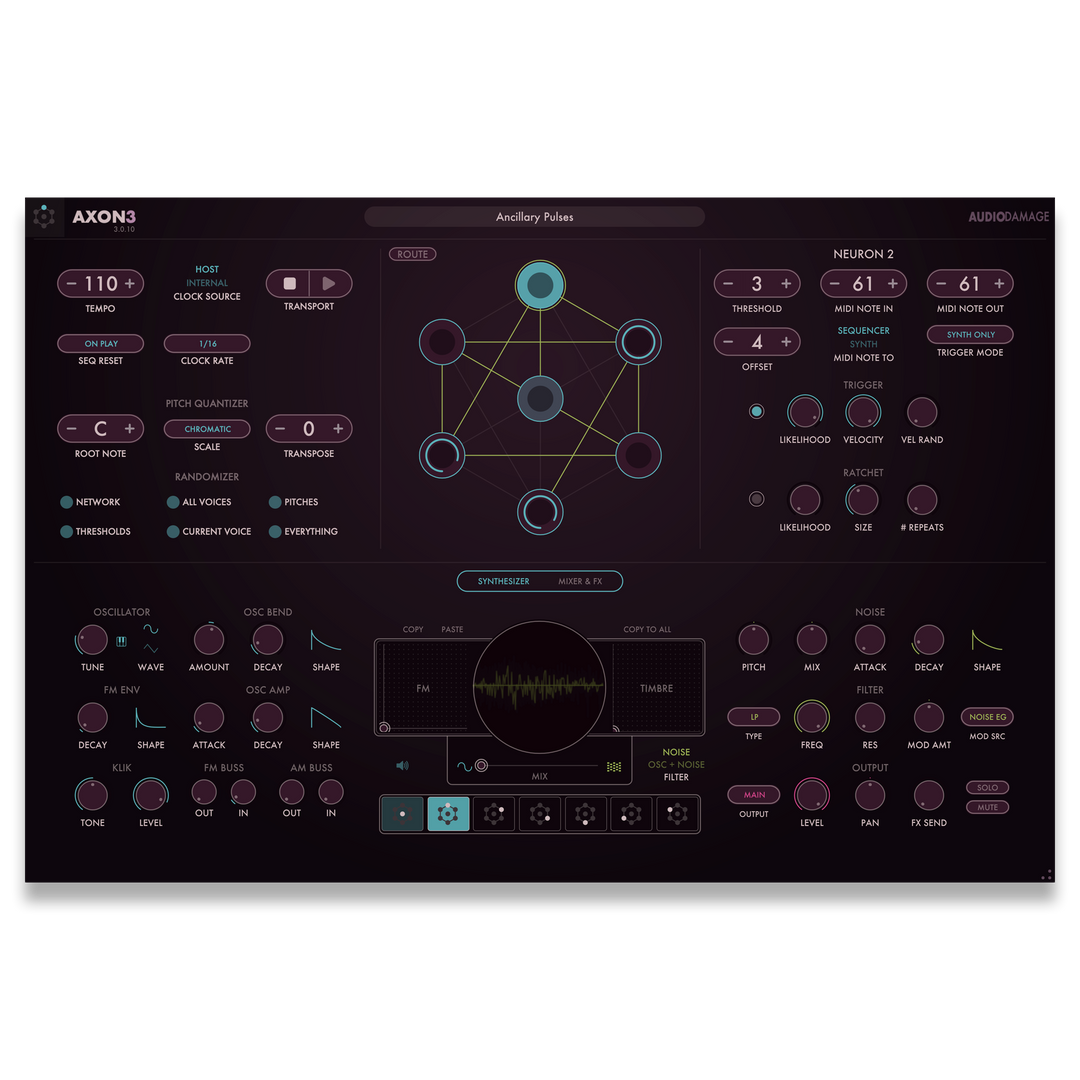Viewport: 1080px width, 1080px height.
Task: Select the first neuron voice tab icon
Action: (x=401, y=814)
